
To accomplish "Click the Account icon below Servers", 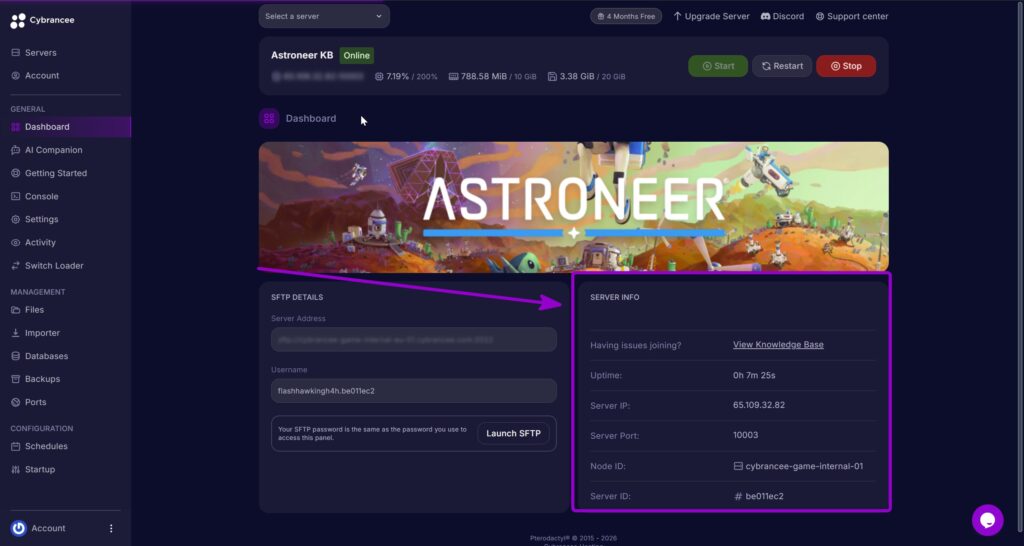I will [x=16, y=76].
